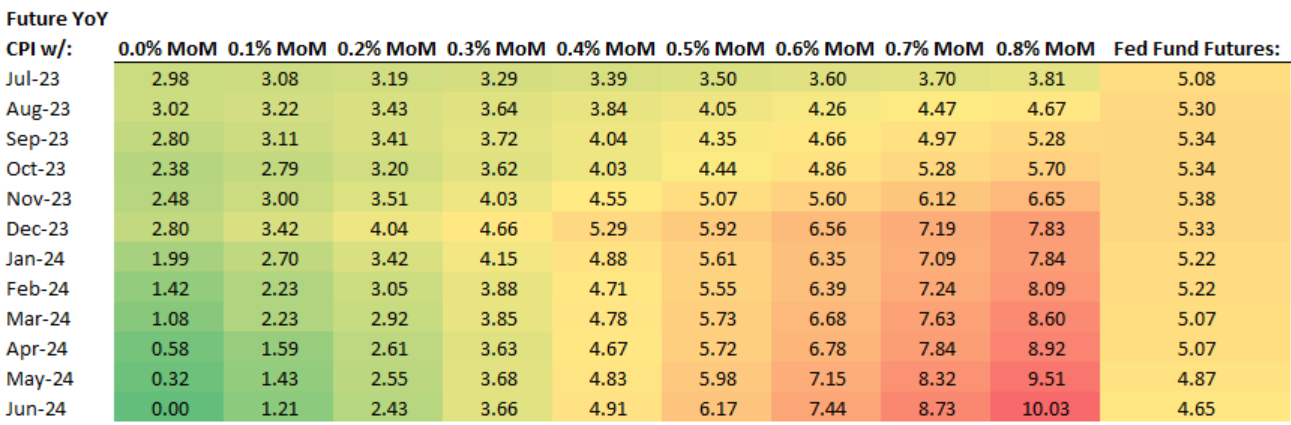Click the "0.6% MoM" column header
This screenshot has height=425, width=1291.
(825, 48)
